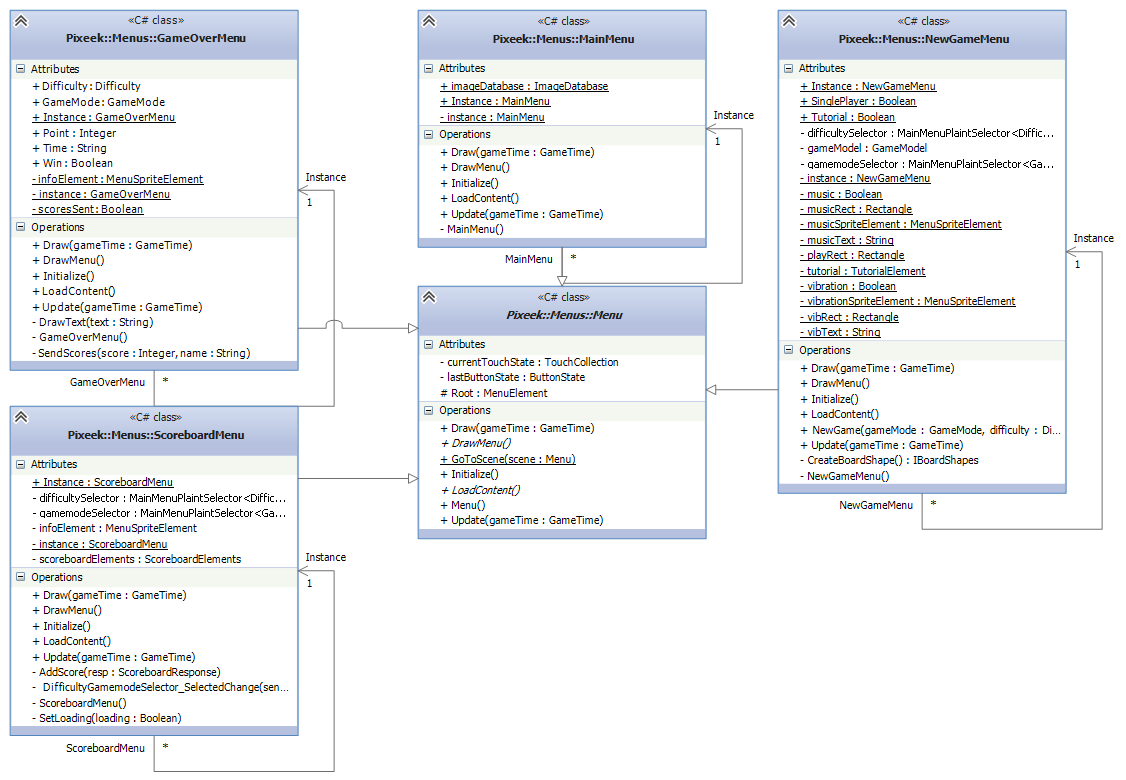Collapse the NewGameMenu class via its chevron icon
Screen dimensions: 1126x780
click(789, 21)
